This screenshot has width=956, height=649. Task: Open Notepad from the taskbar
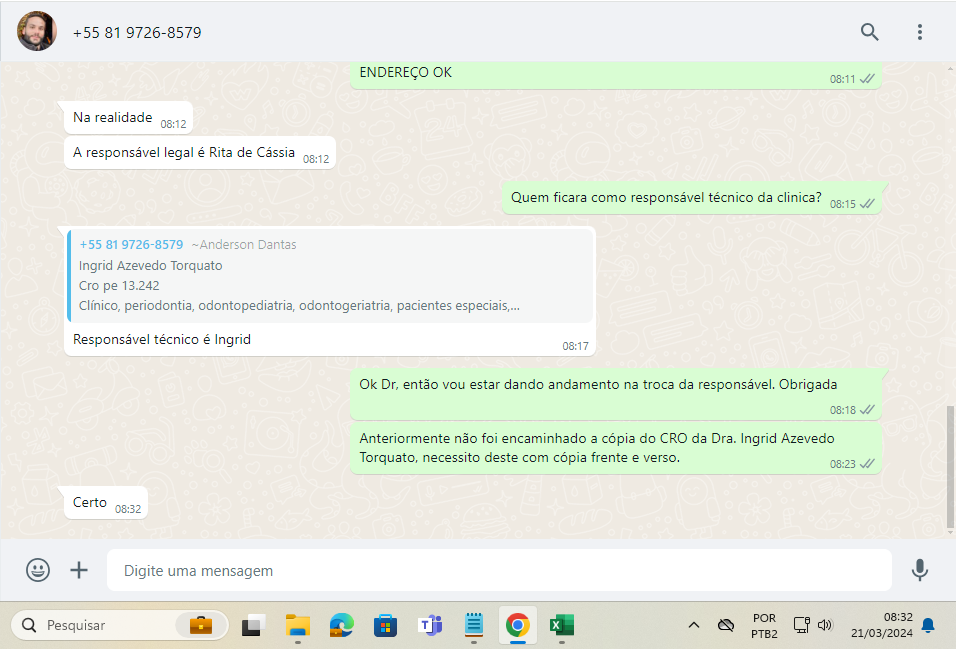474,625
